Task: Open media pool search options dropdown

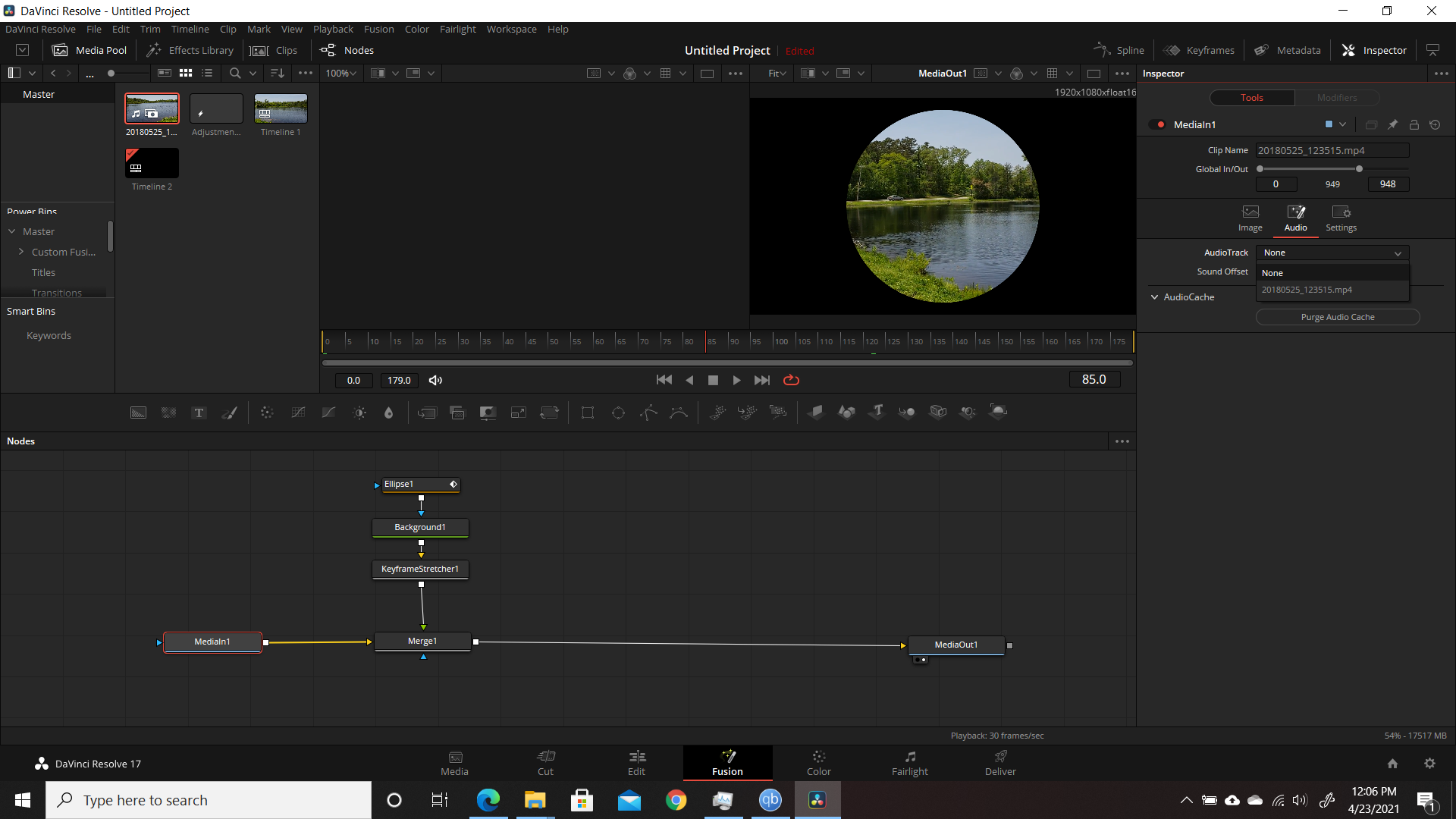Action: [x=253, y=73]
